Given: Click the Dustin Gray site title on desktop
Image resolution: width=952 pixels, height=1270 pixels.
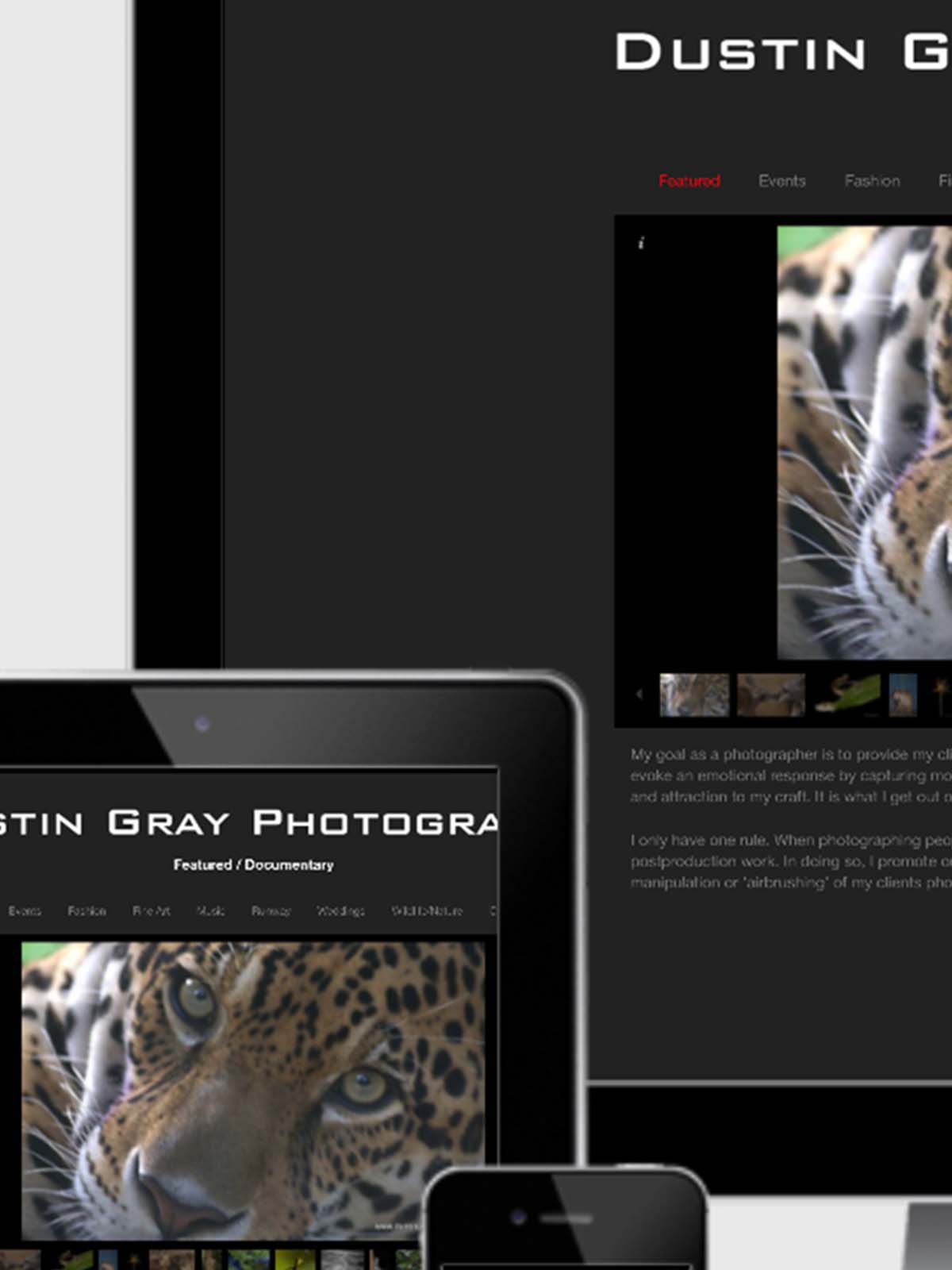Looking at the screenshot, I should pos(783,52).
